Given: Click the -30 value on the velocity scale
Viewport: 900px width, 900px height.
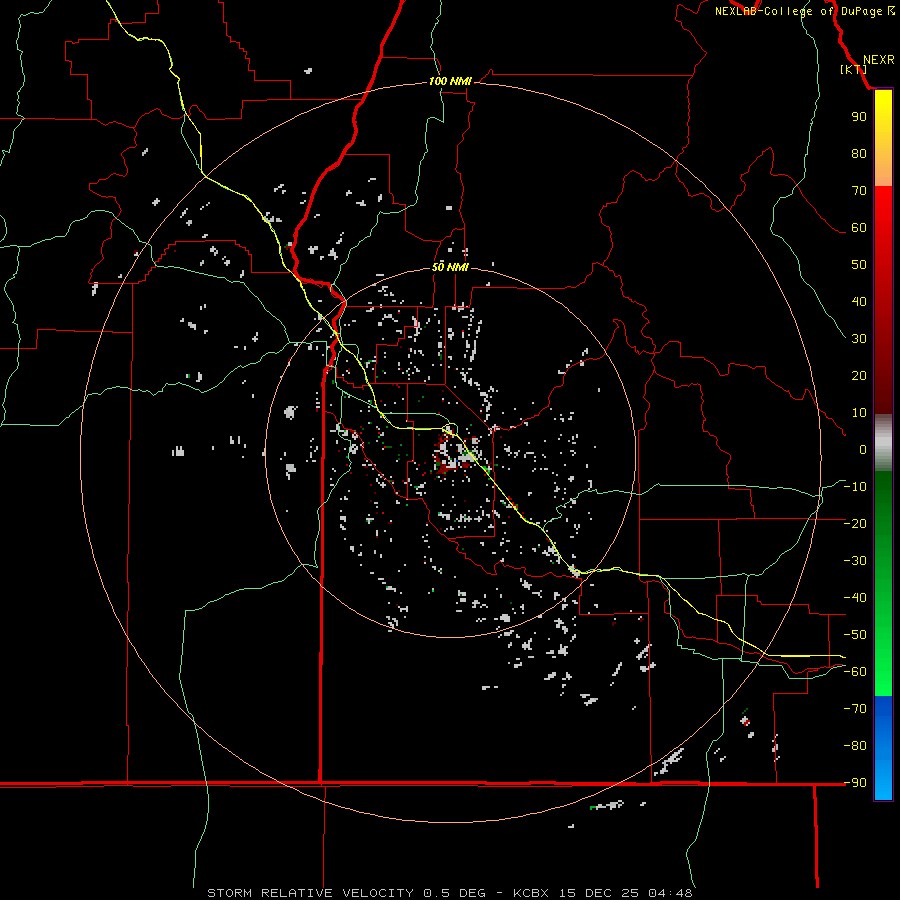Looking at the screenshot, I should (855, 561).
